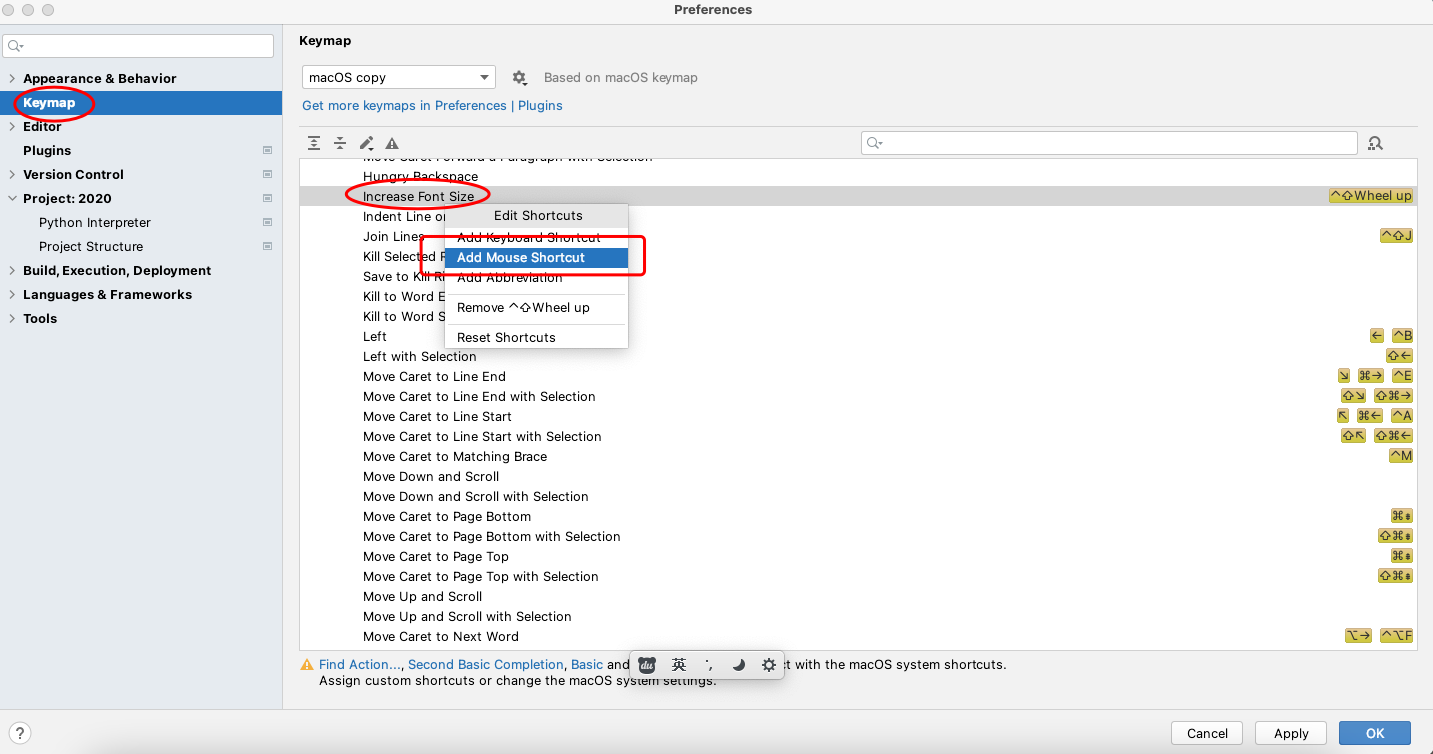Click the Plugins project-level settings icon
The width and height of the screenshot is (1433, 754).
tap(267, 150)
